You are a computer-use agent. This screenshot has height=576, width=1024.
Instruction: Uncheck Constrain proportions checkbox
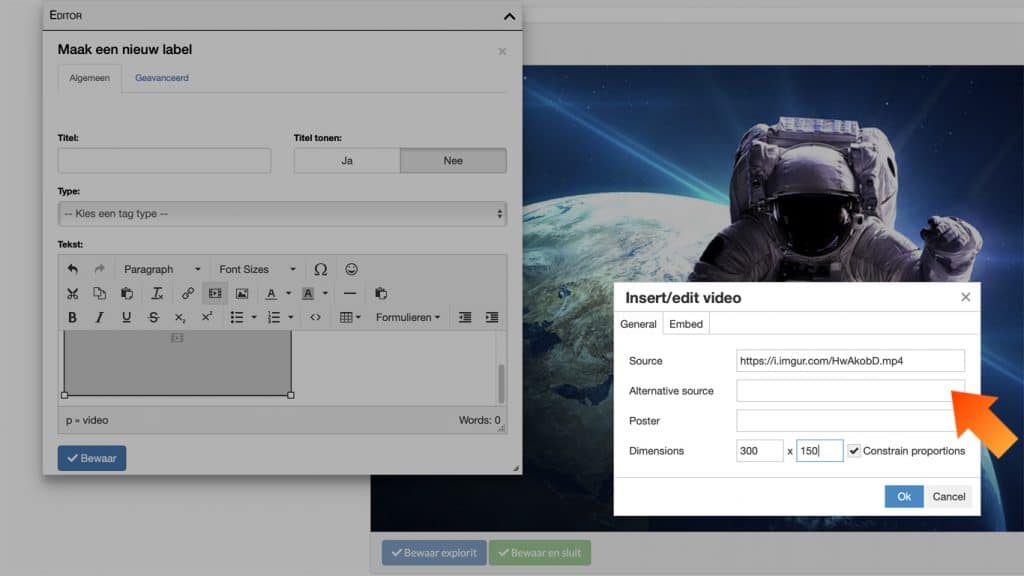[854, 451]
